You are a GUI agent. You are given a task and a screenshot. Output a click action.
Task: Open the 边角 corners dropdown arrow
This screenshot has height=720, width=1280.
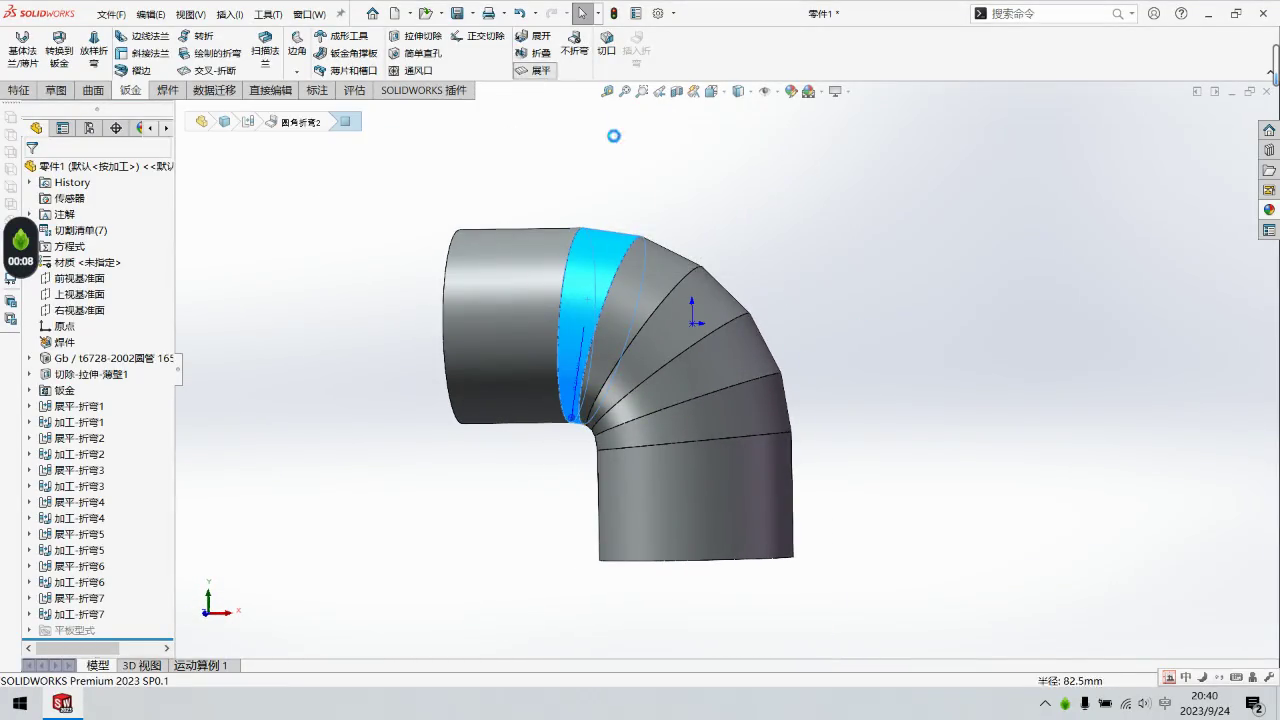[x=297, y=72]
